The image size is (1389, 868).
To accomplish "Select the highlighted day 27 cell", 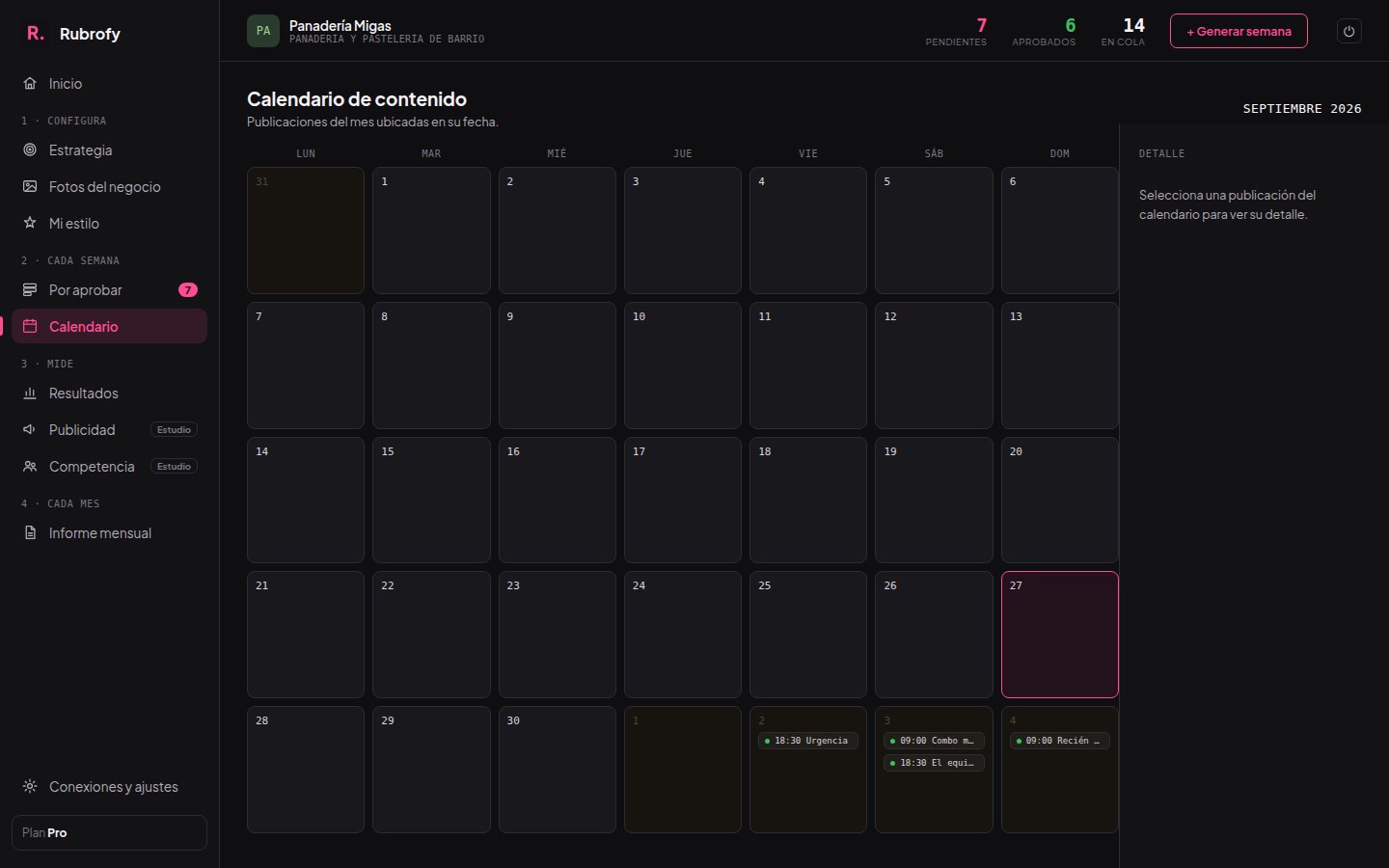I will 1060,635.
